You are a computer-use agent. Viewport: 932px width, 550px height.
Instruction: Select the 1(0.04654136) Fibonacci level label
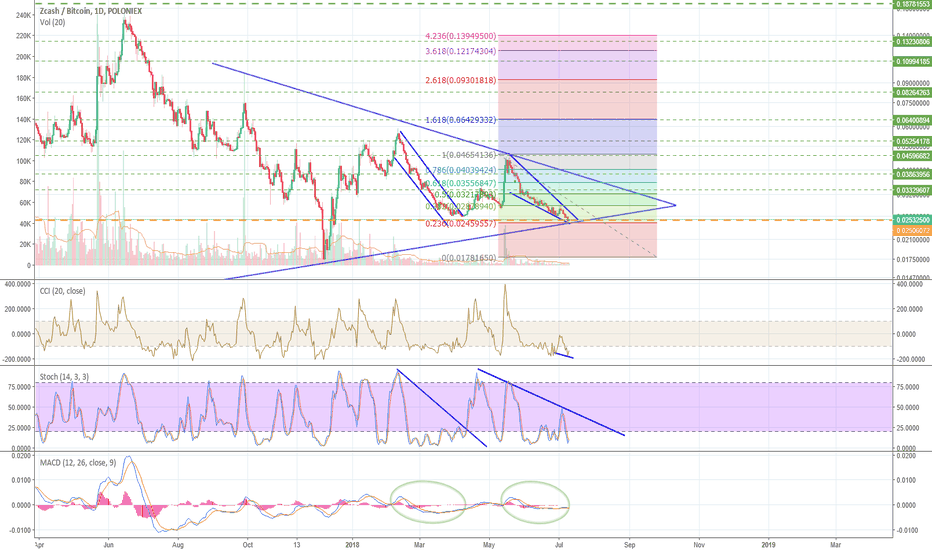tap(467, 155)
